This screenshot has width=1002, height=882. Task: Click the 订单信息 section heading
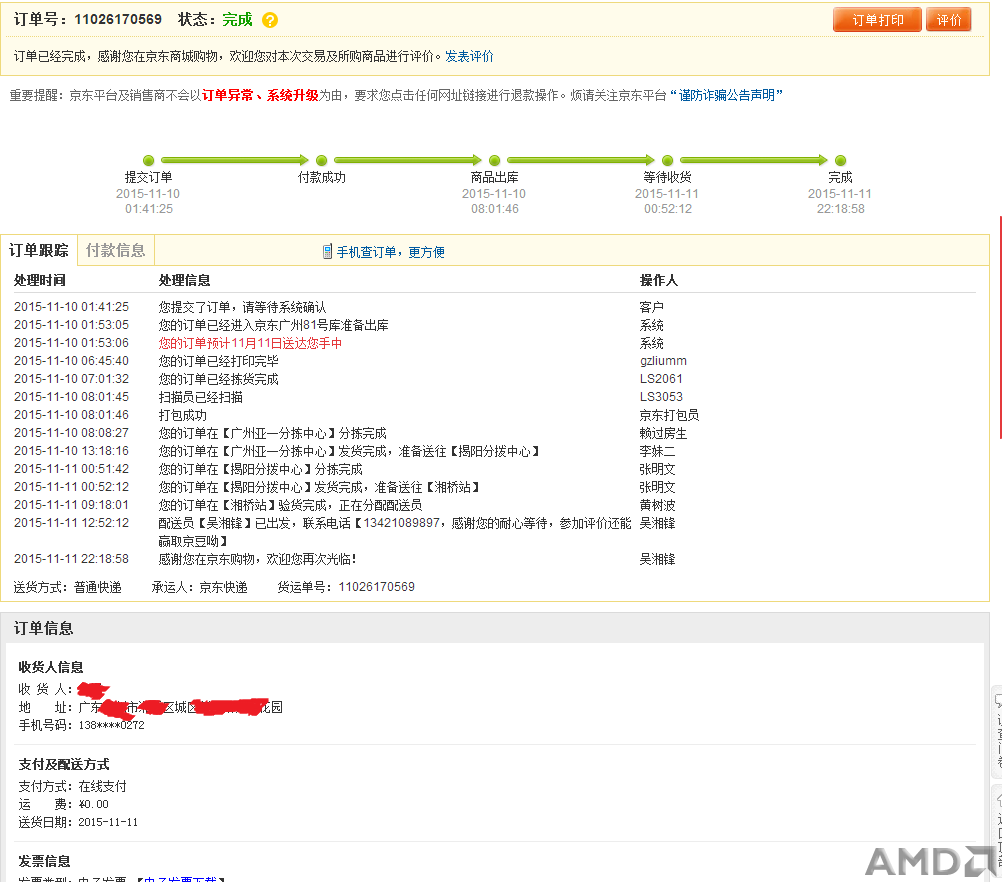pos(43,628)
